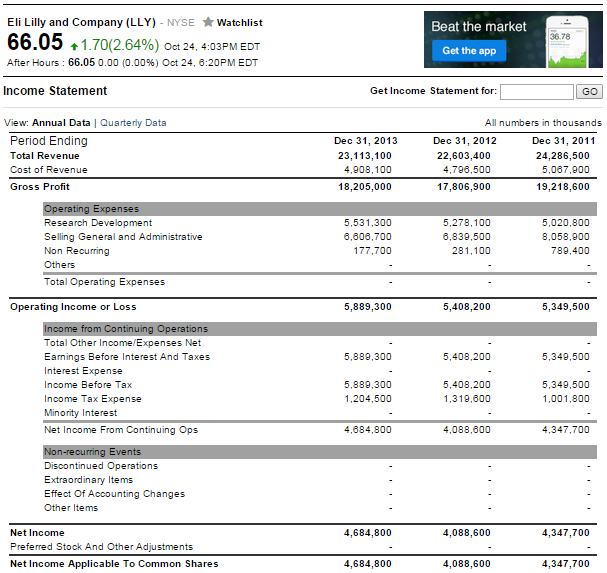This screenshot has width=607, height=573.
Task: Click the Dec 31, 2011 column header
Action: point(563,141)
